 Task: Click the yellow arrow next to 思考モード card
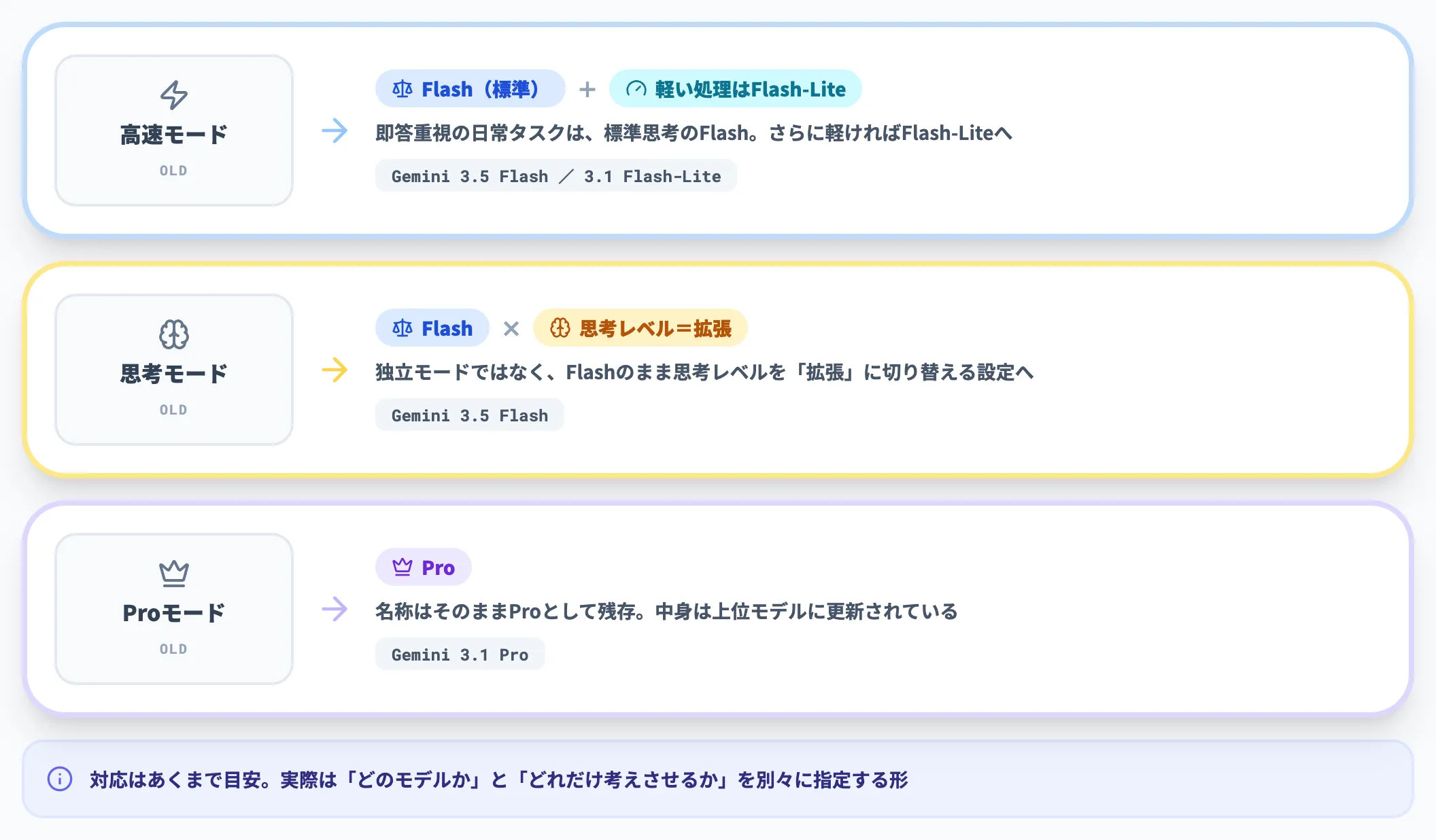335,370
